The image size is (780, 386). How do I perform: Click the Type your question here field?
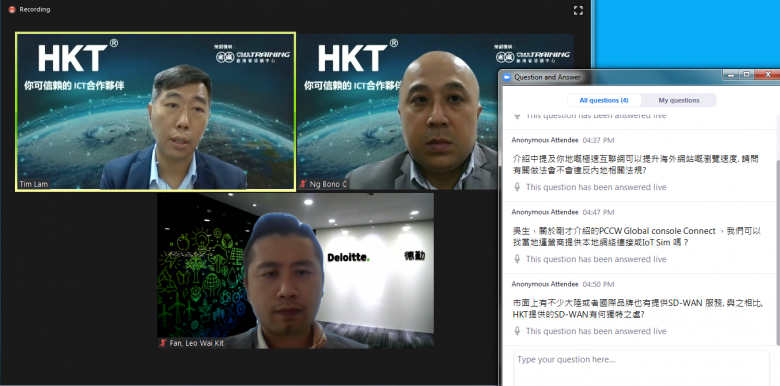point(641,368)
